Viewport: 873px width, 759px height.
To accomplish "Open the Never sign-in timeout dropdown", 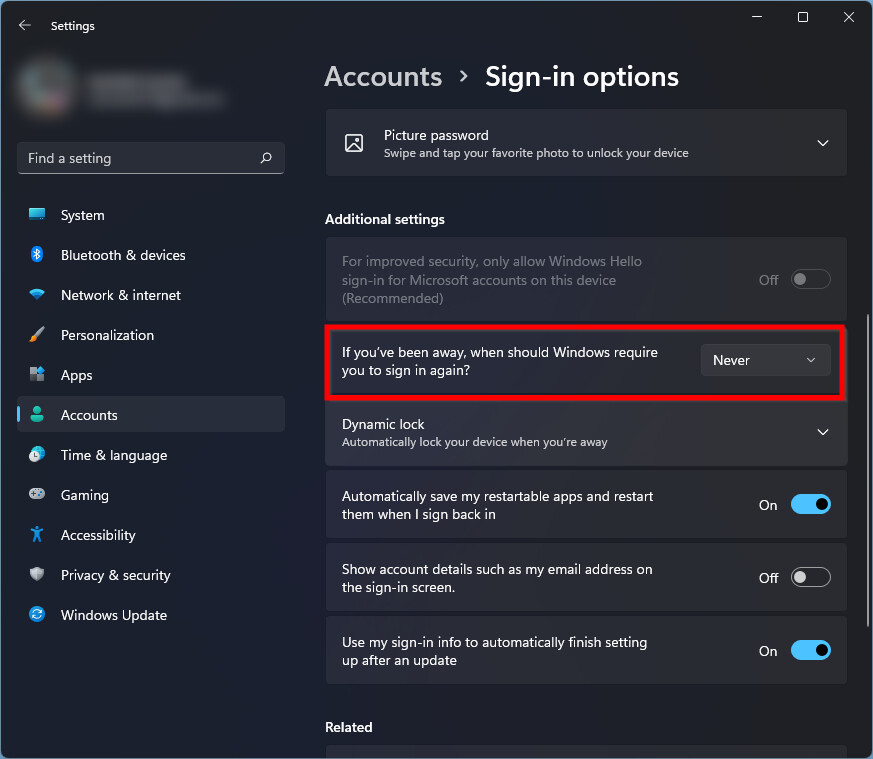I will click(766, 360).
